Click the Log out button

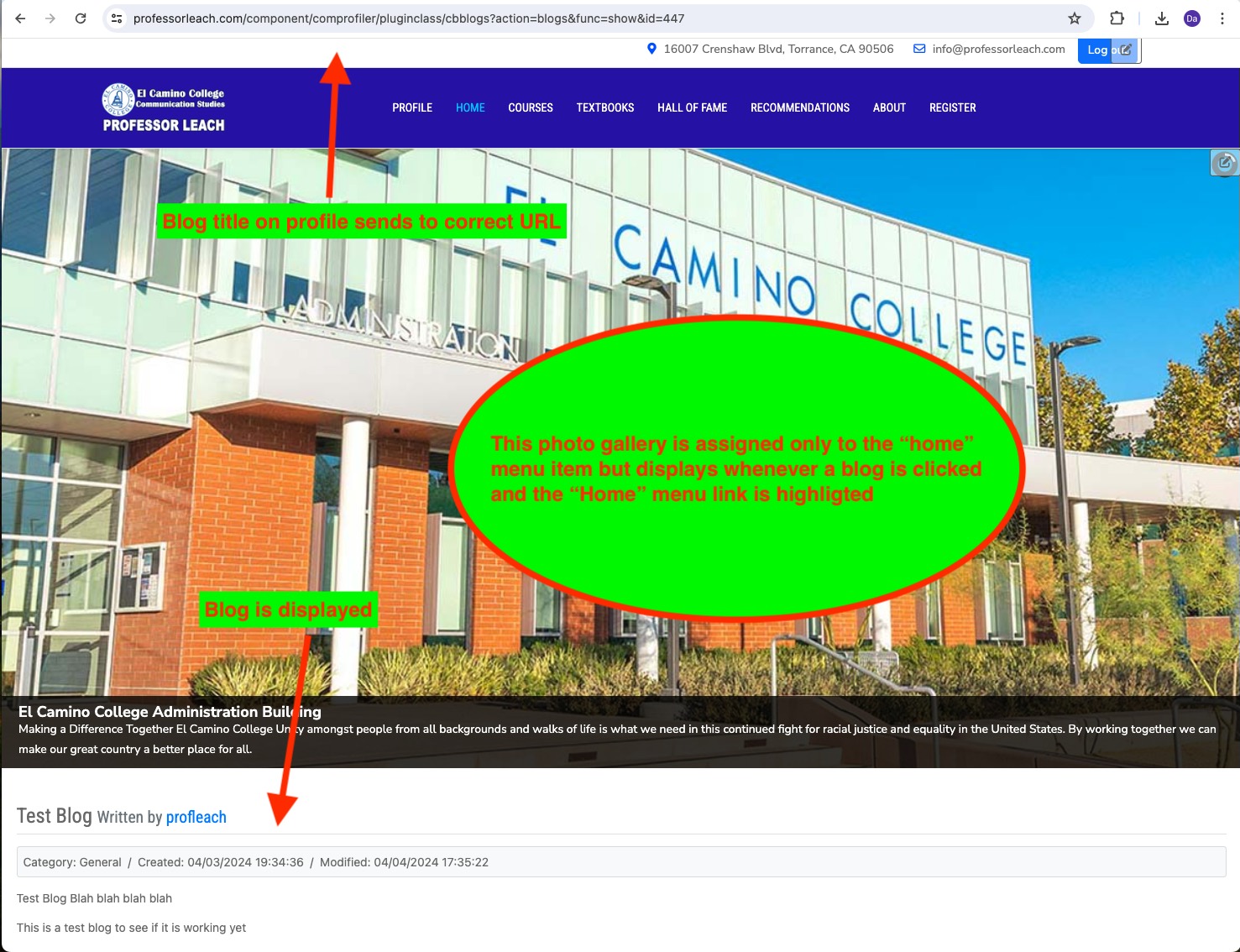coord(1096,50)
